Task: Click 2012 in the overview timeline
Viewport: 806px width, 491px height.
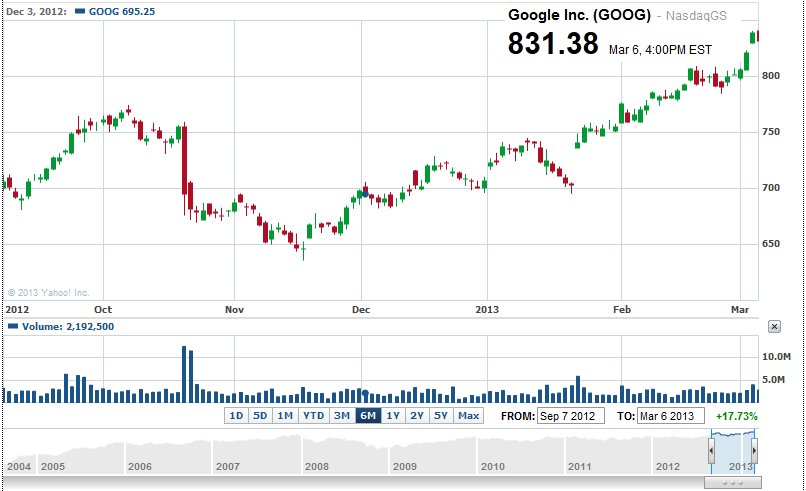Action: (x=668, y=466)
